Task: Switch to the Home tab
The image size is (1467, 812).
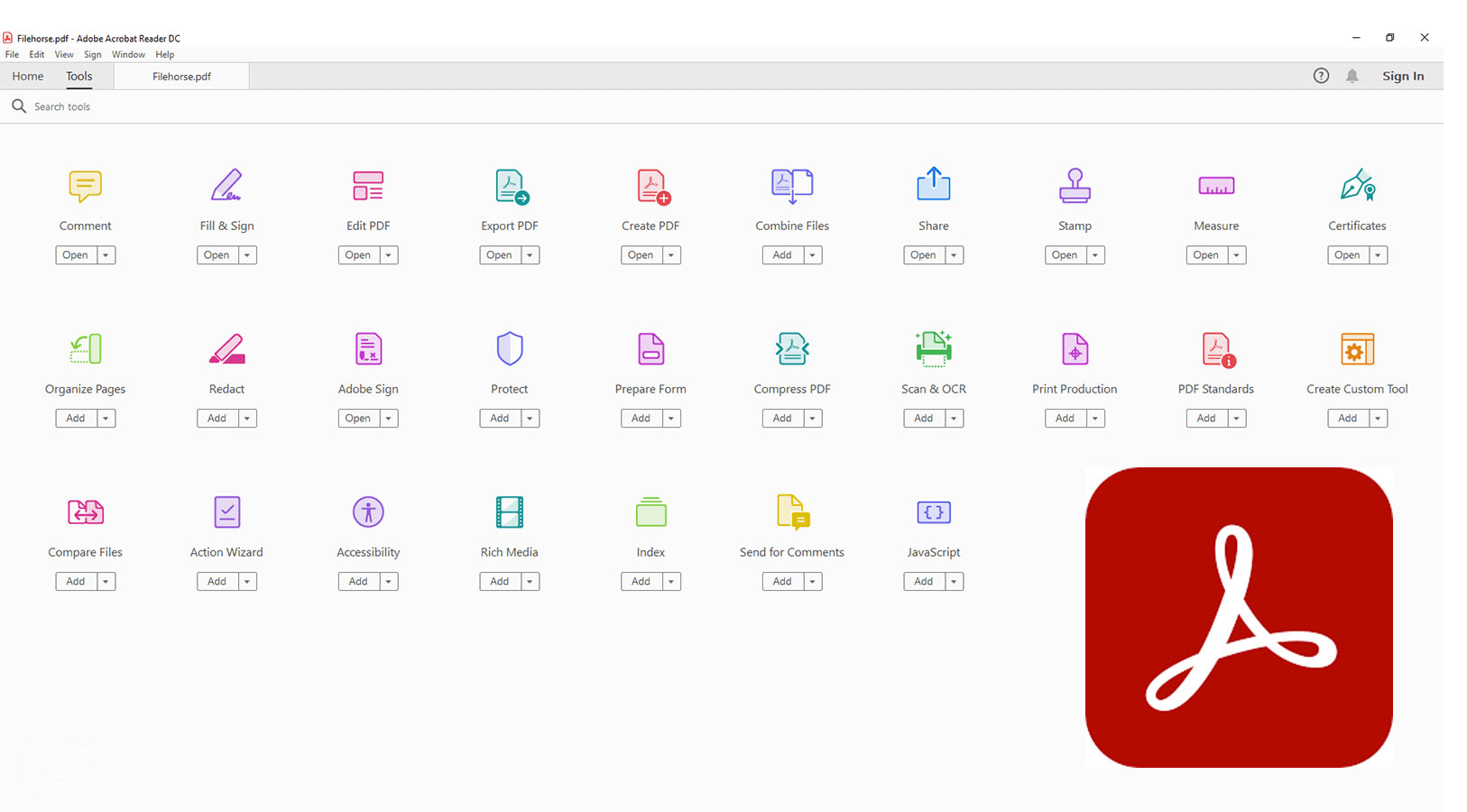Action: point(27,76)
